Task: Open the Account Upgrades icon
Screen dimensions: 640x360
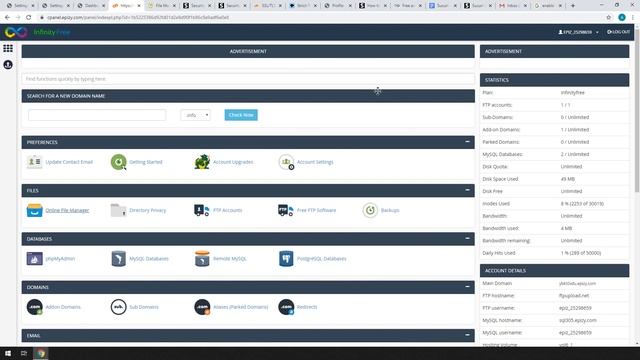Action: point(202,162)
